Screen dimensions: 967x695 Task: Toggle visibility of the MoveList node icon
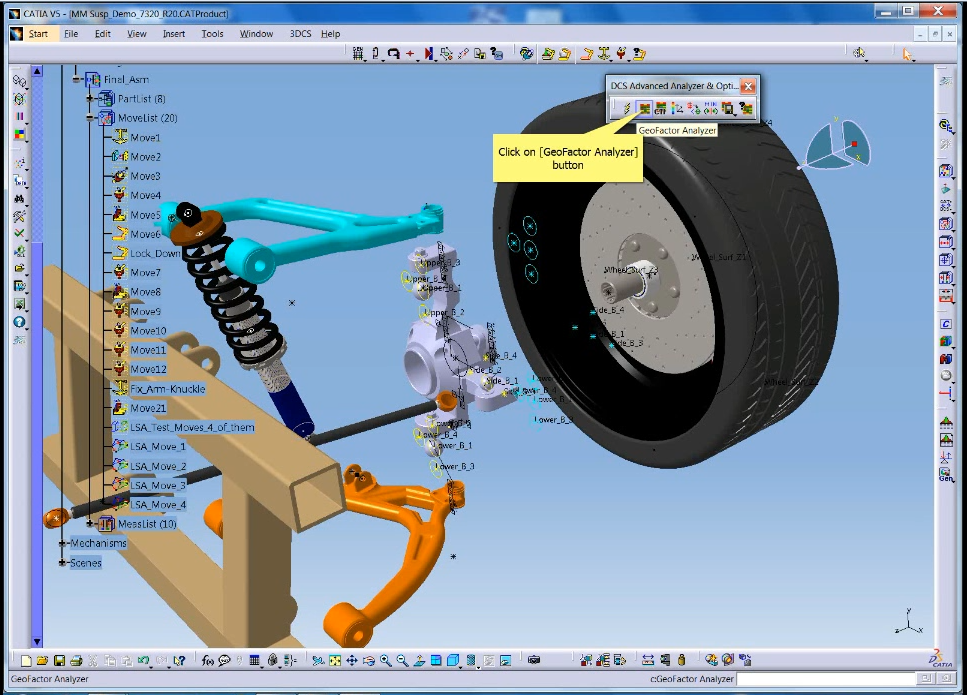[105, 117]
